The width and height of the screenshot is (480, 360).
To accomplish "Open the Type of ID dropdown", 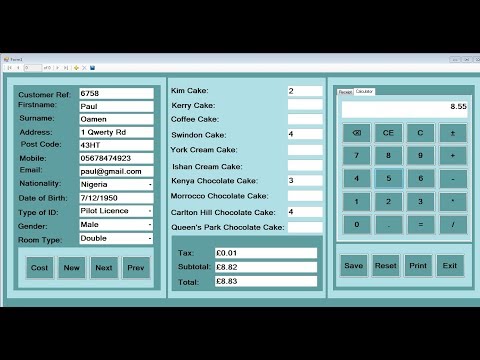I will click(x=150, y=211).
